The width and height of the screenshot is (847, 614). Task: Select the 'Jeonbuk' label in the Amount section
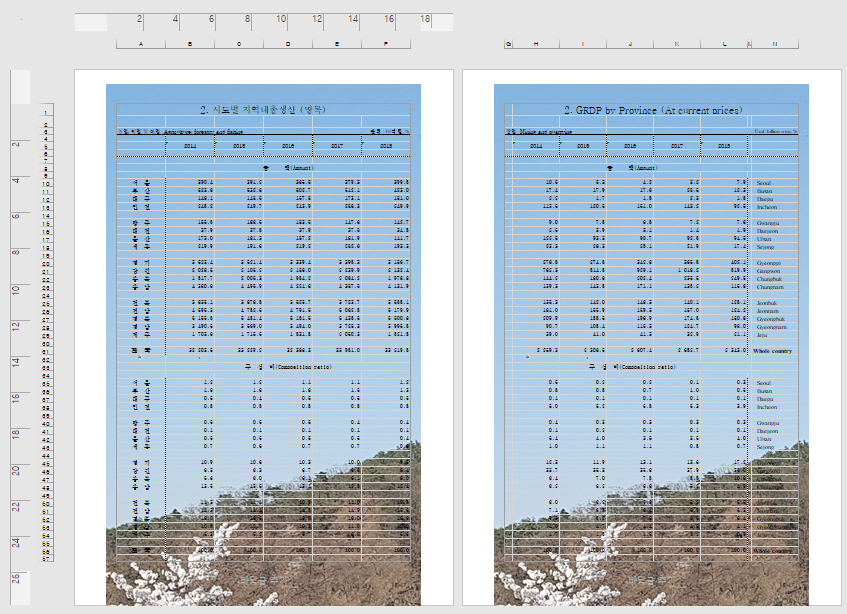[x=767, y=303]
